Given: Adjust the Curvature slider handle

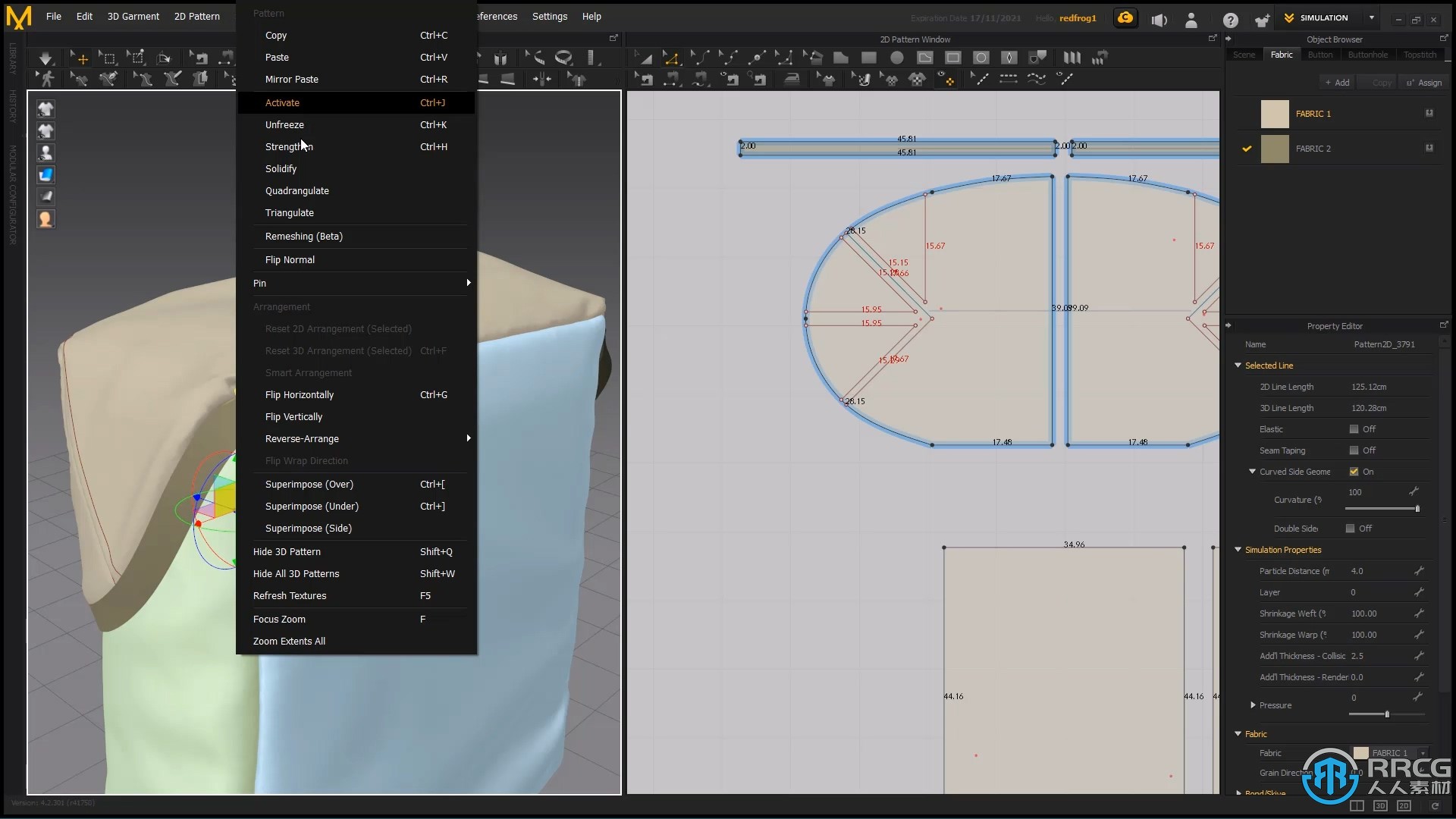Looking at the screenshot, I should click(x=1417, y=509).
